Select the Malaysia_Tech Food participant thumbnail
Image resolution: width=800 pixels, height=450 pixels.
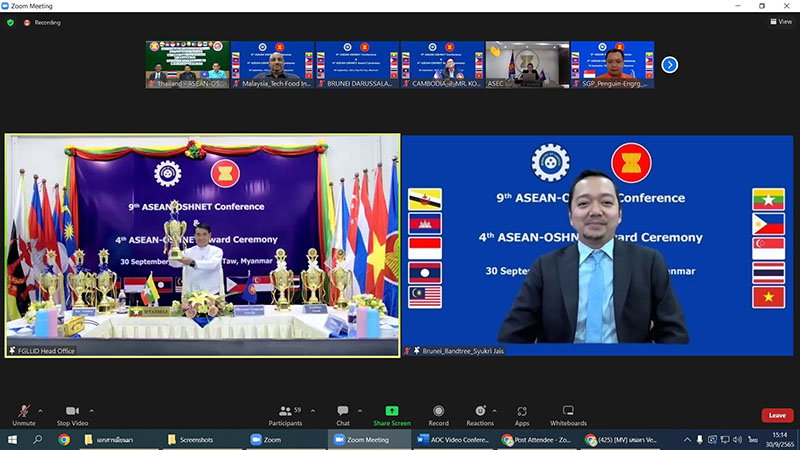click(272, 65)
